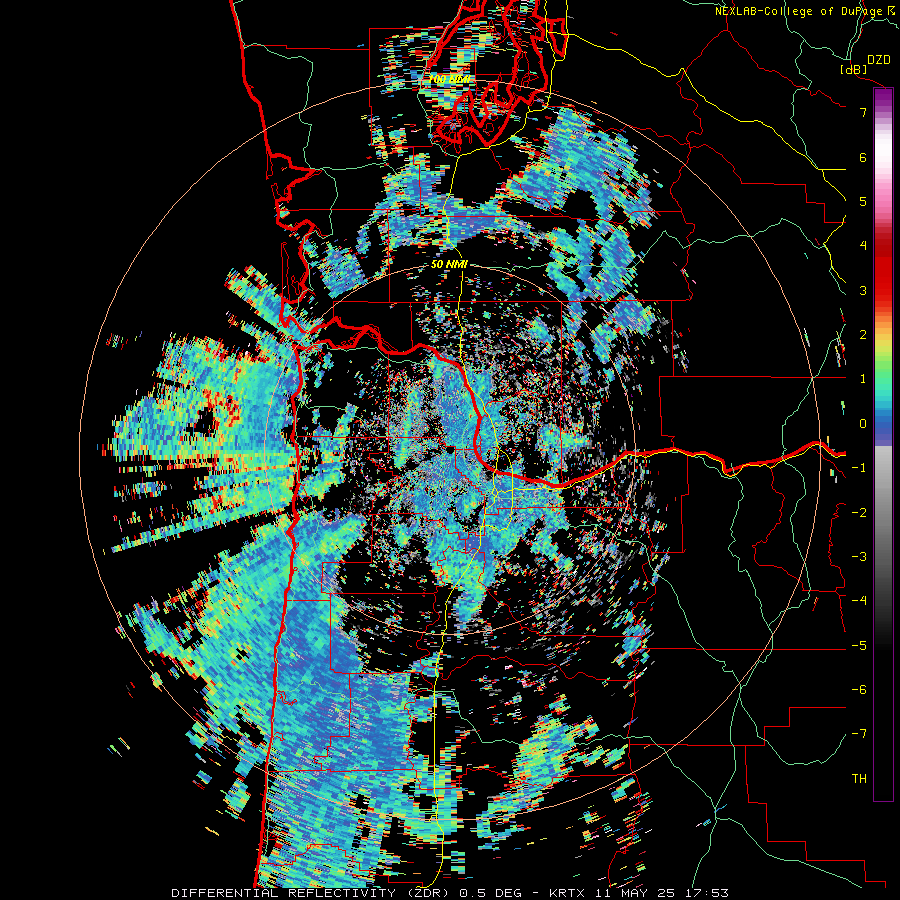Click the 1 value on the color scale
Viewport: 900px width, 900px height.
pyautogui.click(x=863, y=379)
